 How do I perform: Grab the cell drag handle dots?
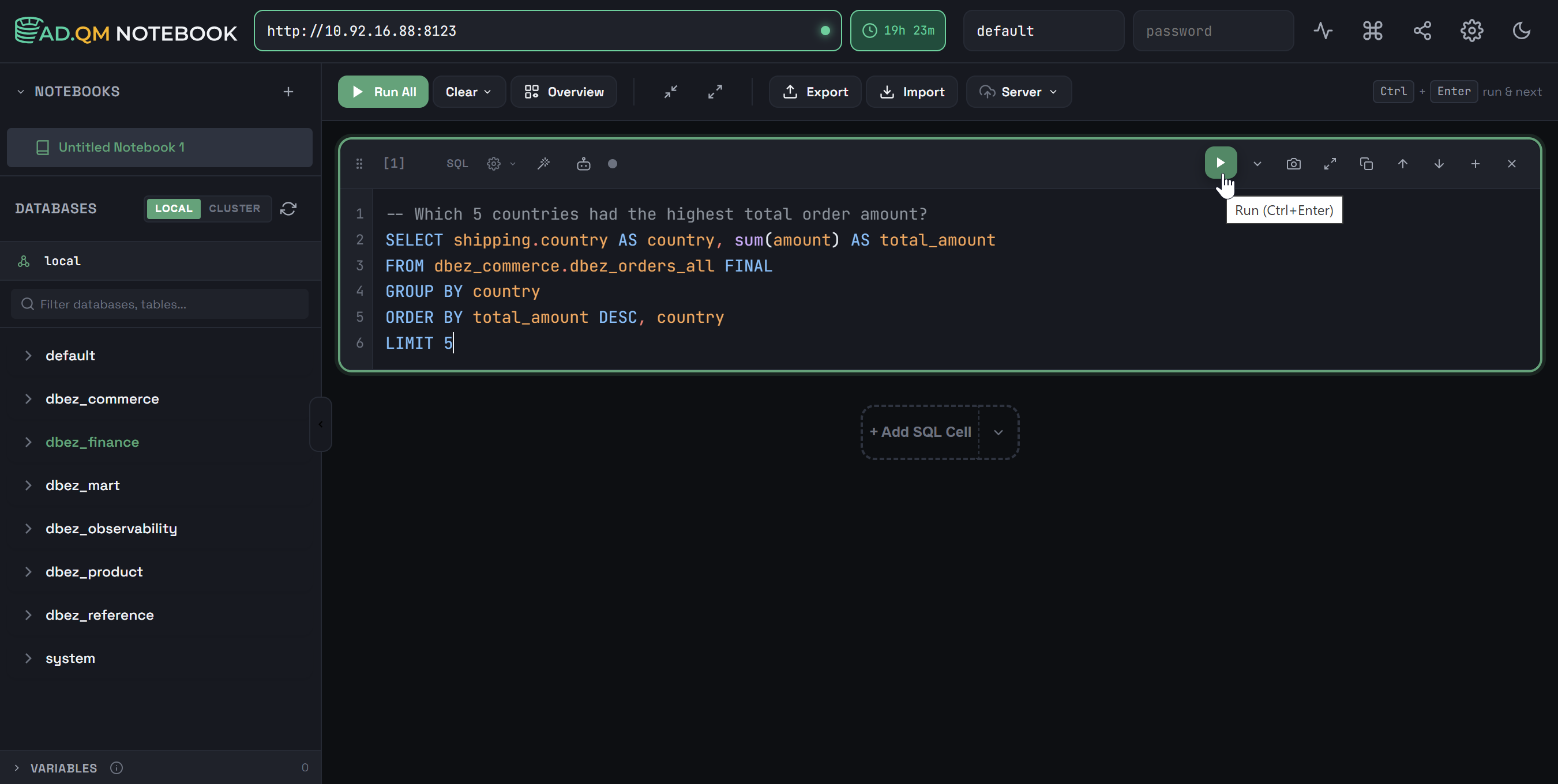359,164
